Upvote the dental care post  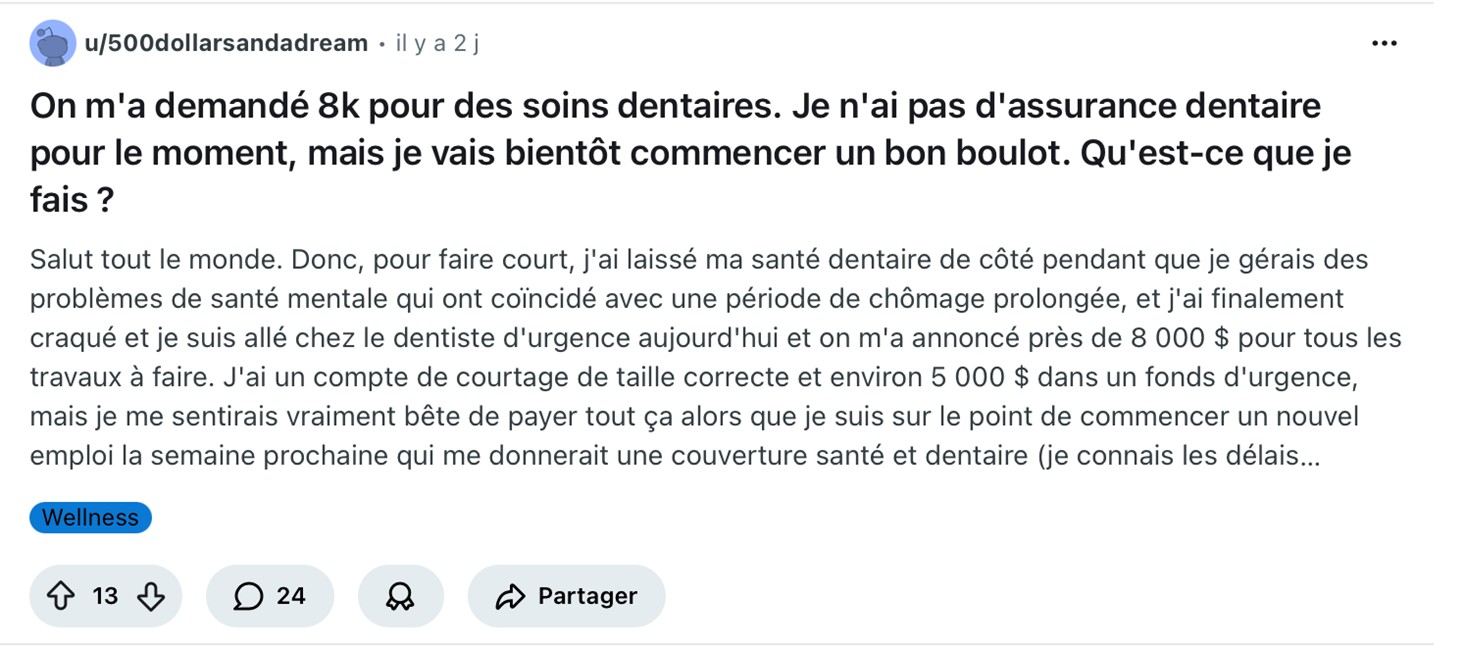61,597
